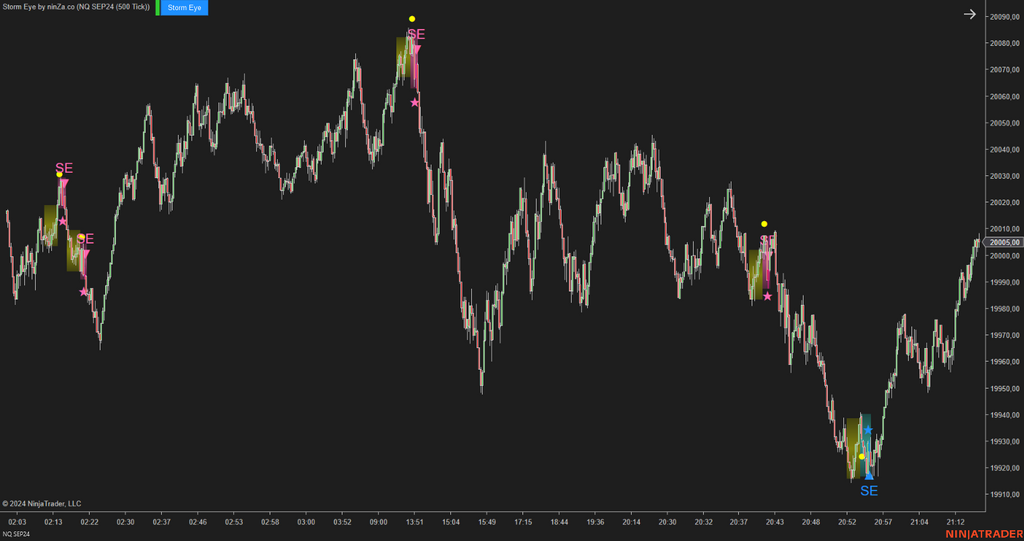The image size is (1024, 541).
Task: Click the 15:49 time axis label
Action: pos(487,522)
